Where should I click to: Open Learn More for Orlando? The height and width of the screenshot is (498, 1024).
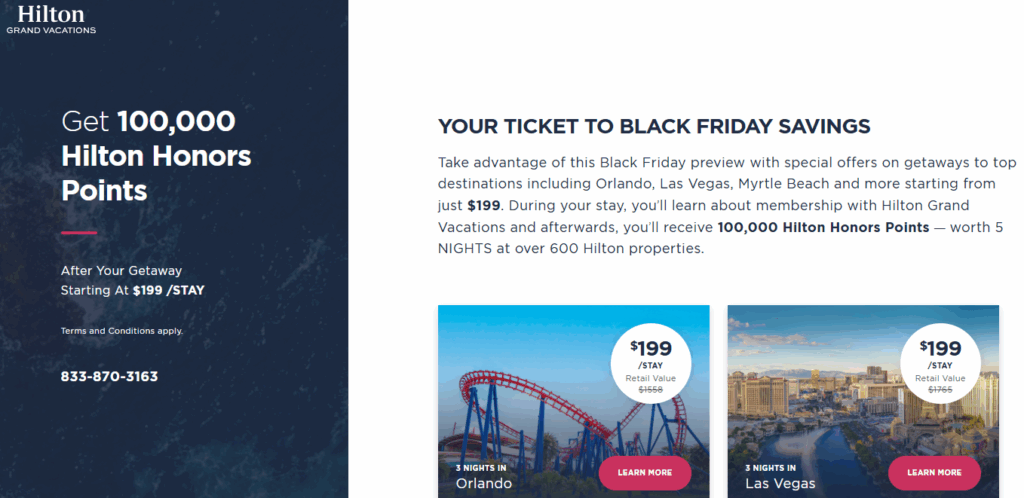644,472
